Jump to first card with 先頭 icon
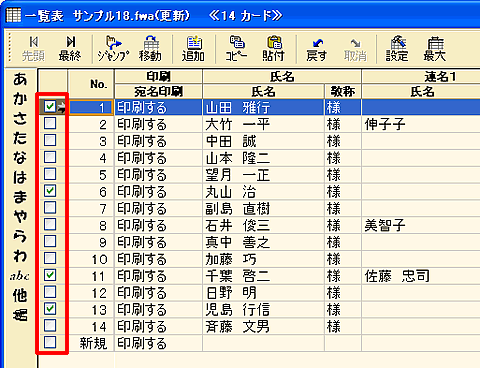 coord(33,49)
